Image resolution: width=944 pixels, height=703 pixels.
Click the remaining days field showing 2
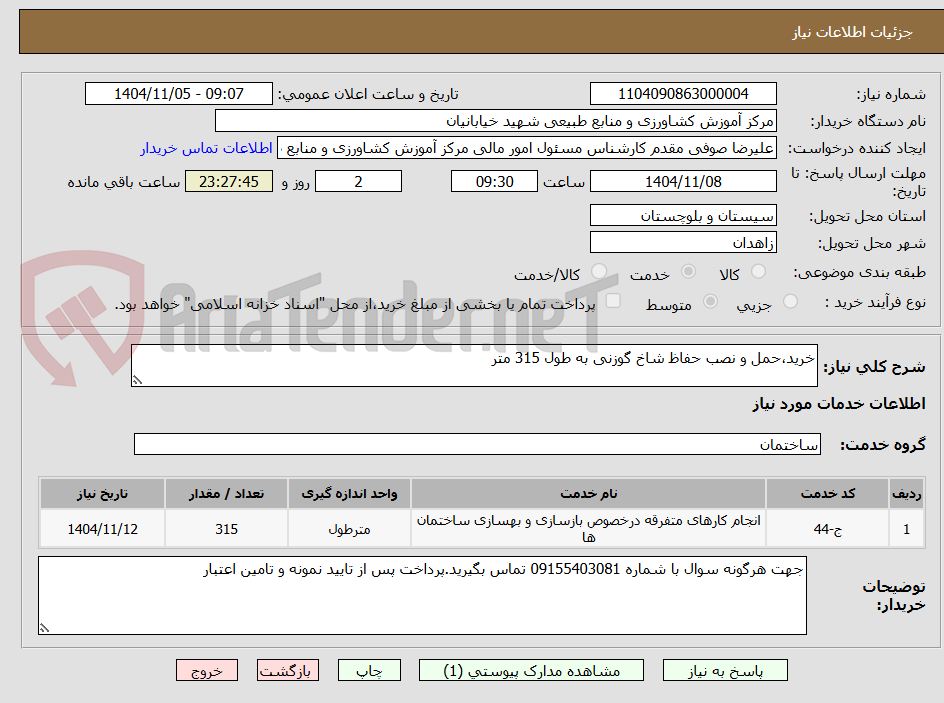[358, 181]
